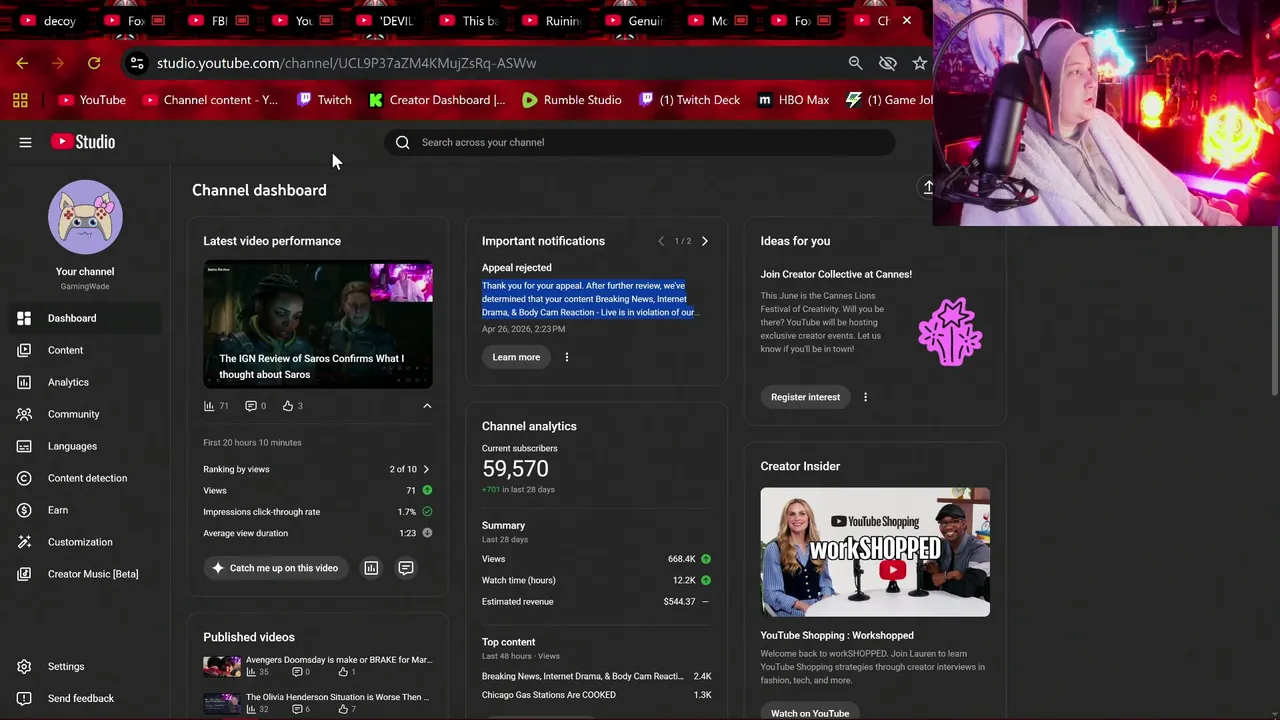The image size is (1280, 720).
Task: Click the crossed-eye tracking icon in address bar
Action: coord(887,63)
